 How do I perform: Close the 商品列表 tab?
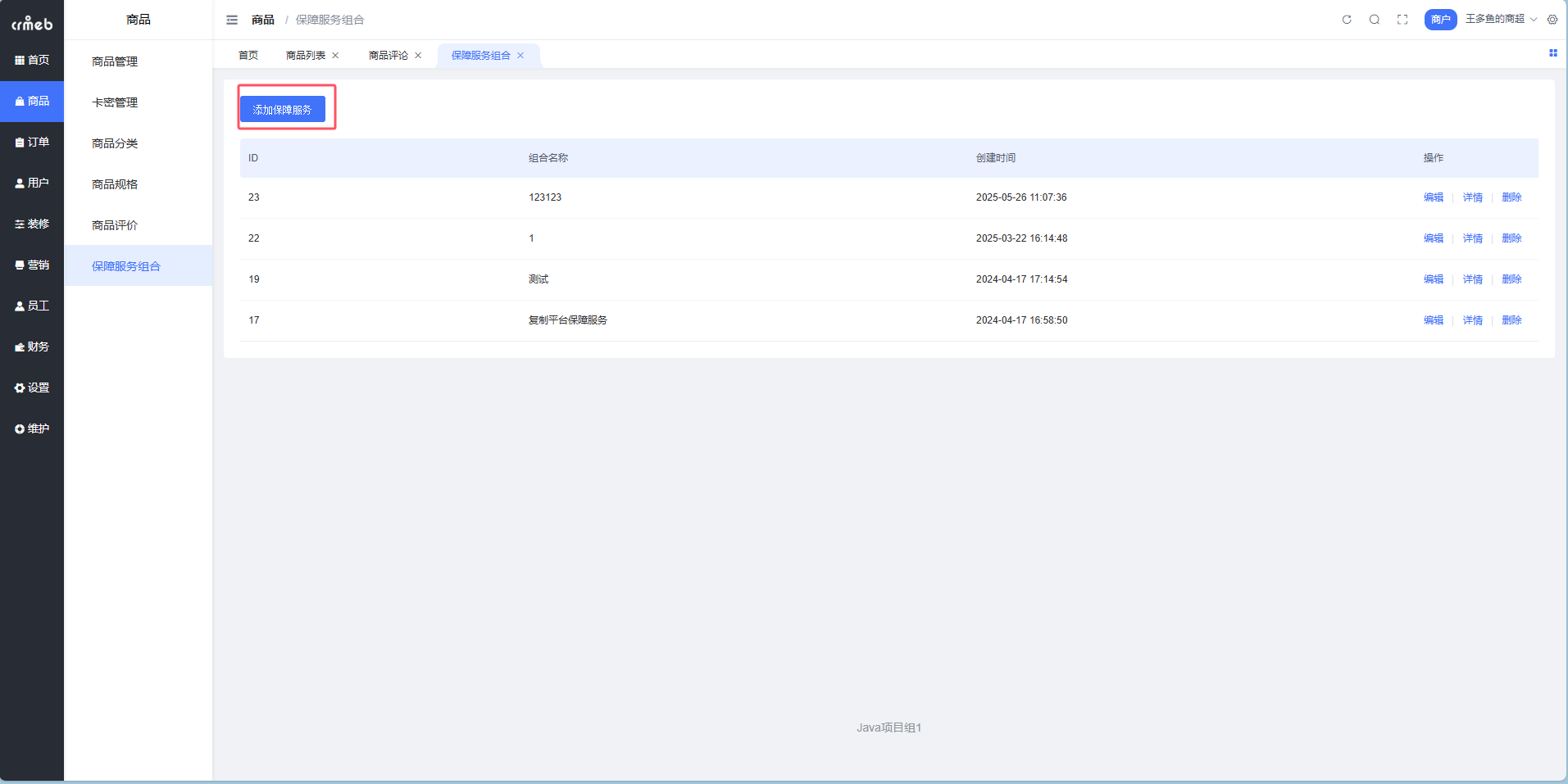click(335, 56)
